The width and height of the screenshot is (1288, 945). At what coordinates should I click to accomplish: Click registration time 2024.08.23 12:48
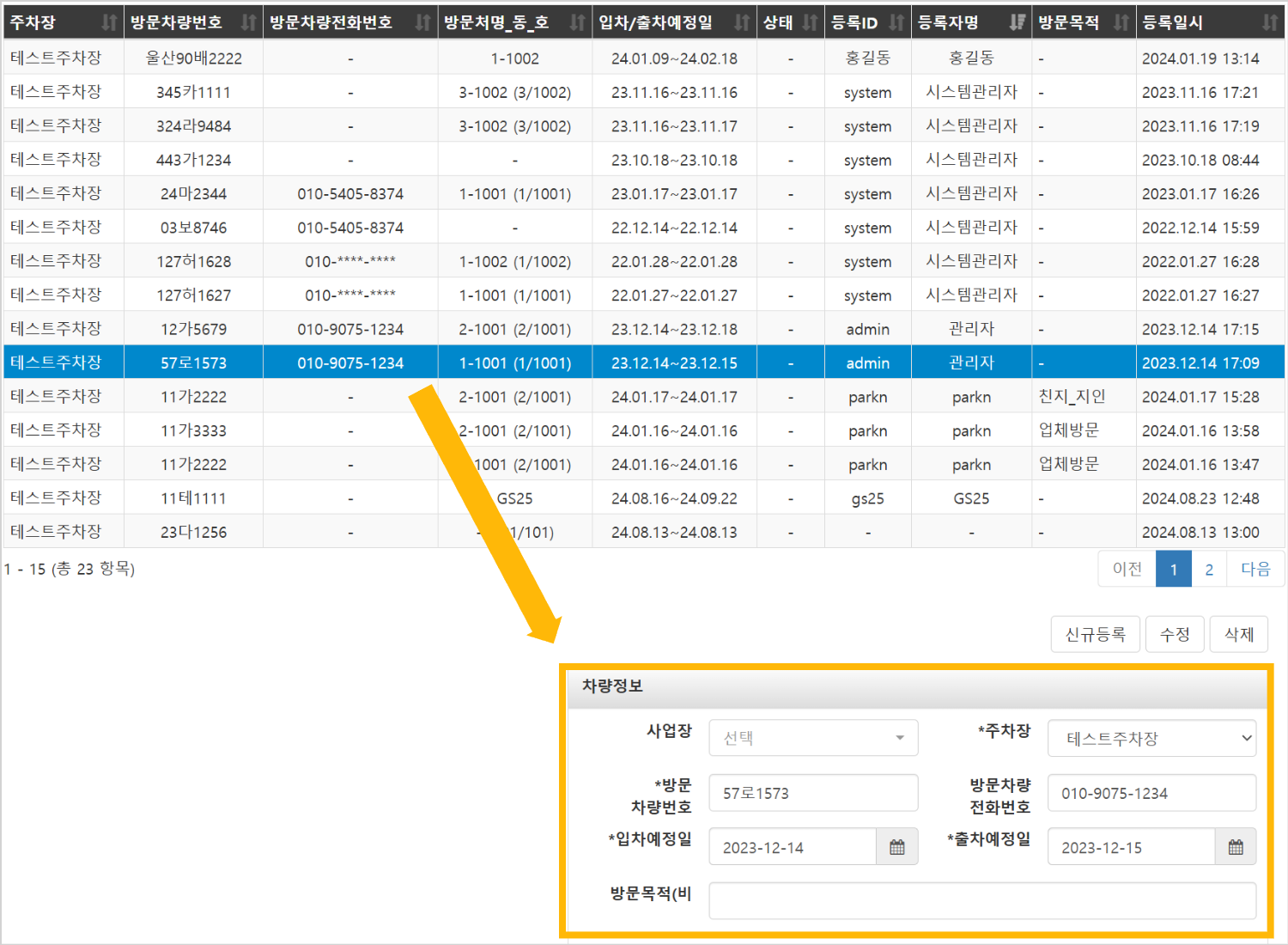pyautogui.click(x=1200, y=498)
